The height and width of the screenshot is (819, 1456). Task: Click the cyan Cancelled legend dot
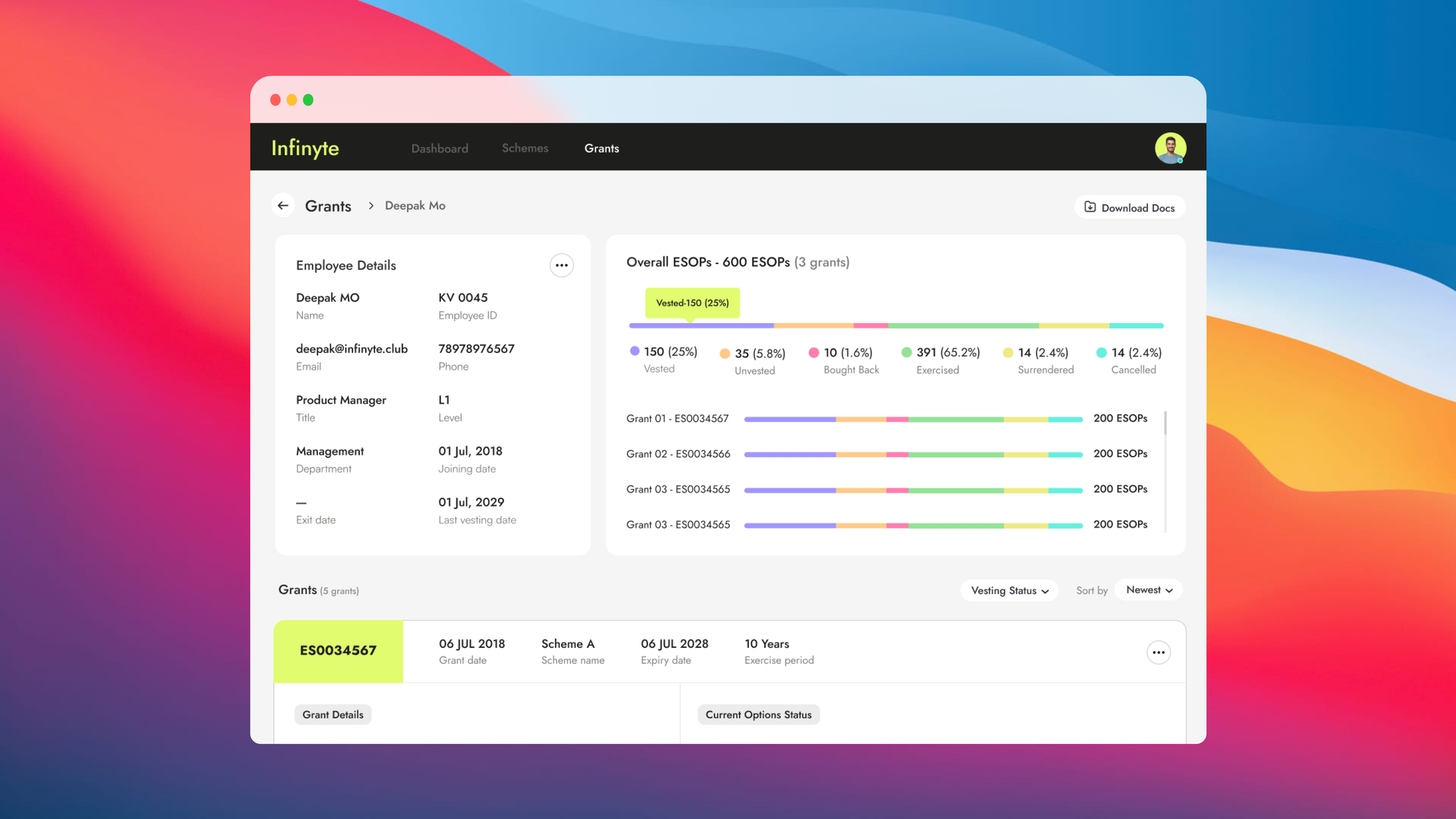(x=1101, y=352)
